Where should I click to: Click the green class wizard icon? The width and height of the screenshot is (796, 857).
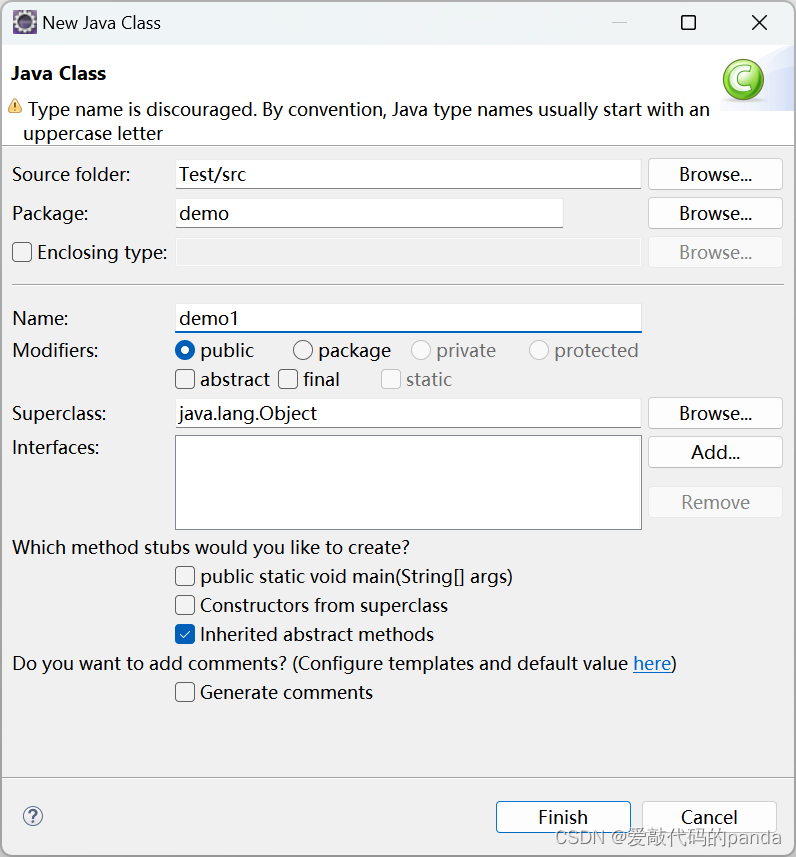click(743, 80)
